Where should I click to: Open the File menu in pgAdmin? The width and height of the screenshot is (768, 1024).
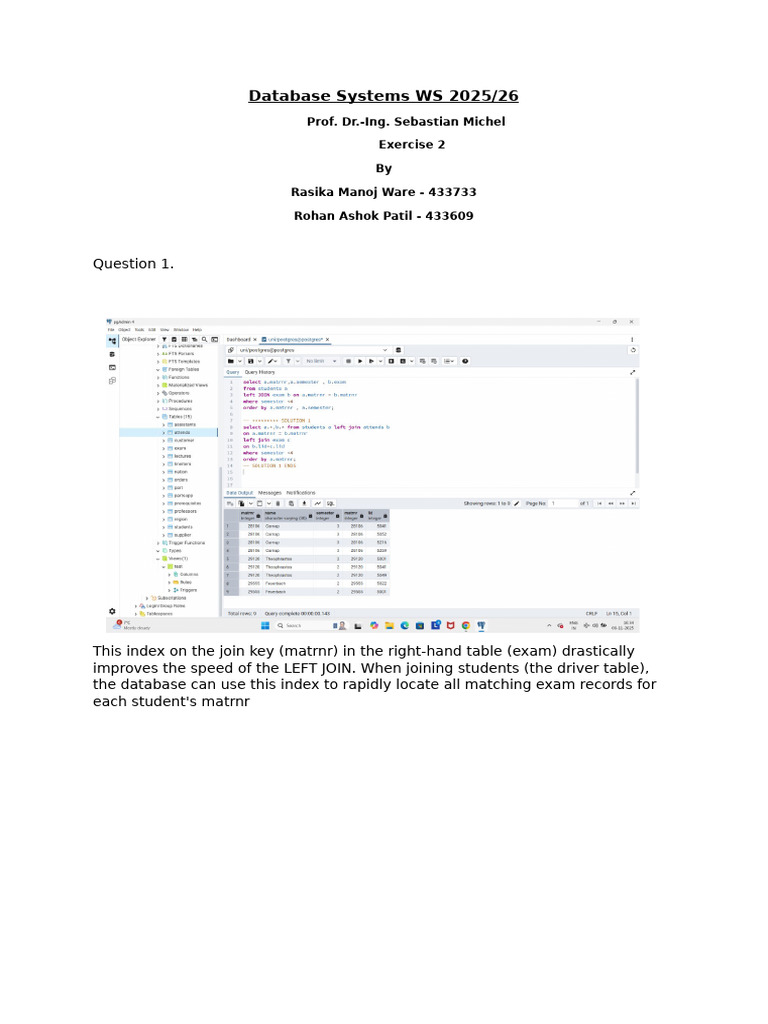[x=111, y=330]
